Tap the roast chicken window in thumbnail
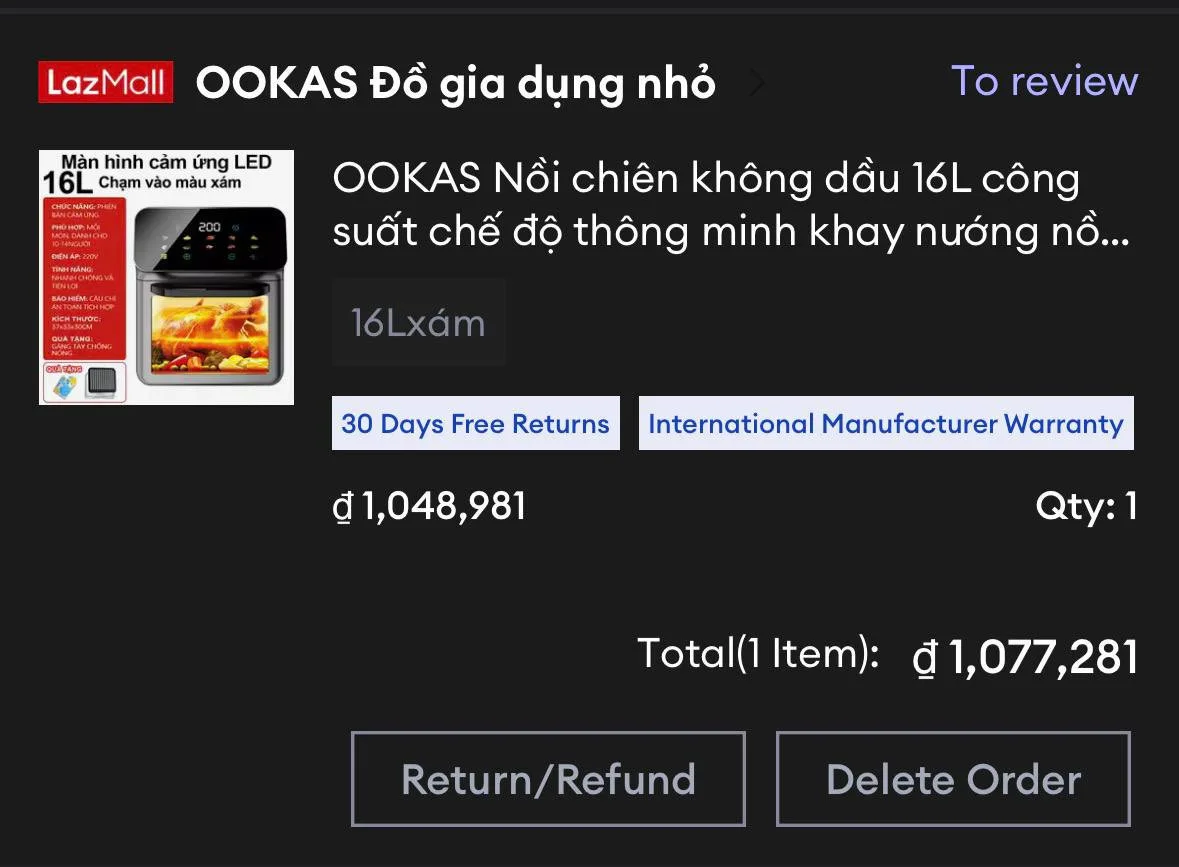Screen dimensions: 1179x867 [210, 334]
